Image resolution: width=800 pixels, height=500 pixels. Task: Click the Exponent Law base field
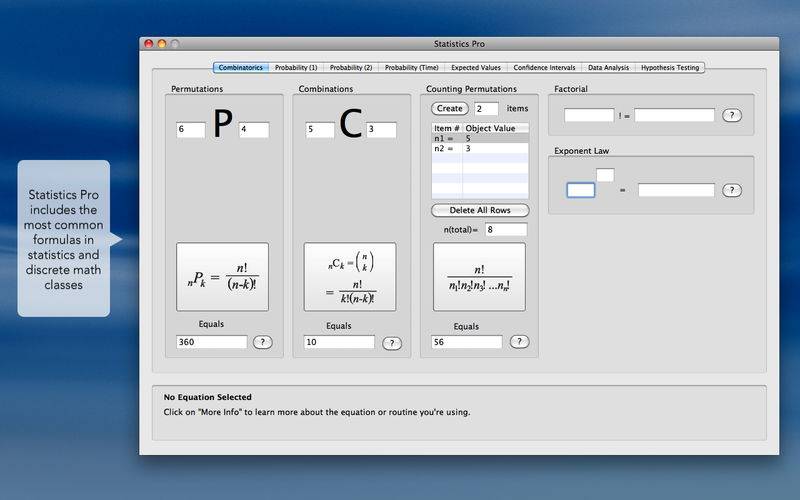(581, 190)
